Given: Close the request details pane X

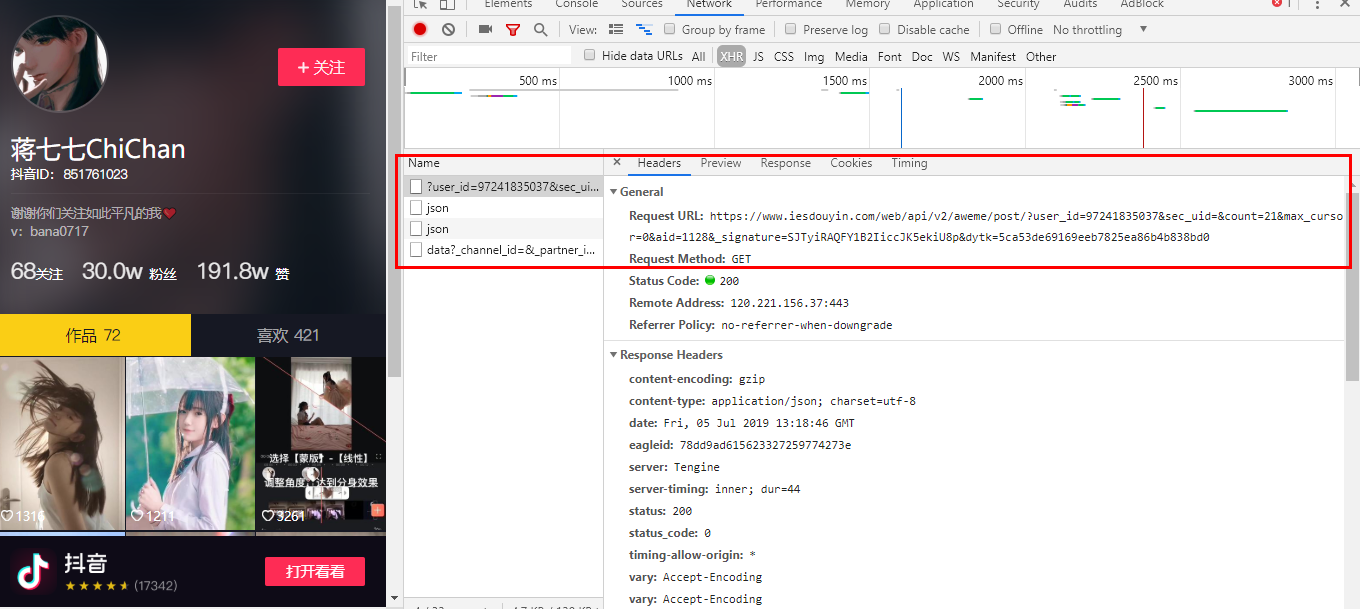Looking at the screenshot, I should 616,162.
